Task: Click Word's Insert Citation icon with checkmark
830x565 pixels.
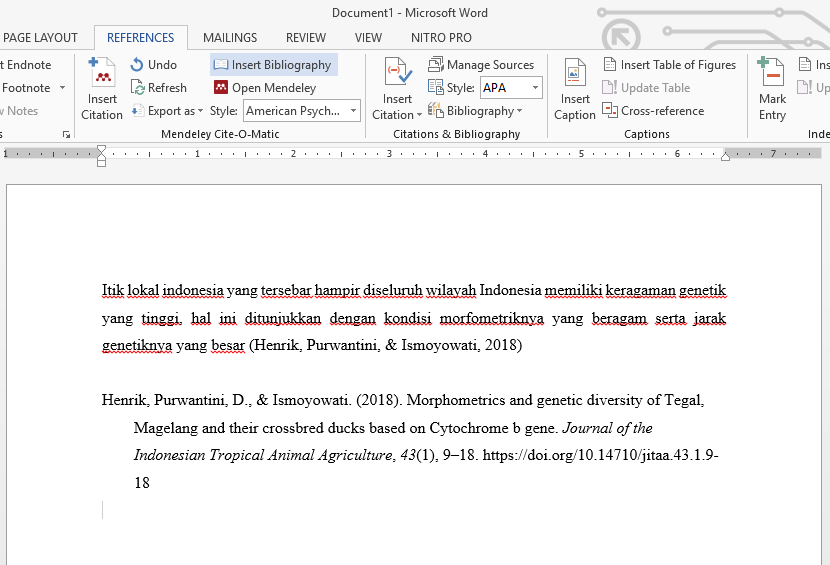Action: (398, 71)
